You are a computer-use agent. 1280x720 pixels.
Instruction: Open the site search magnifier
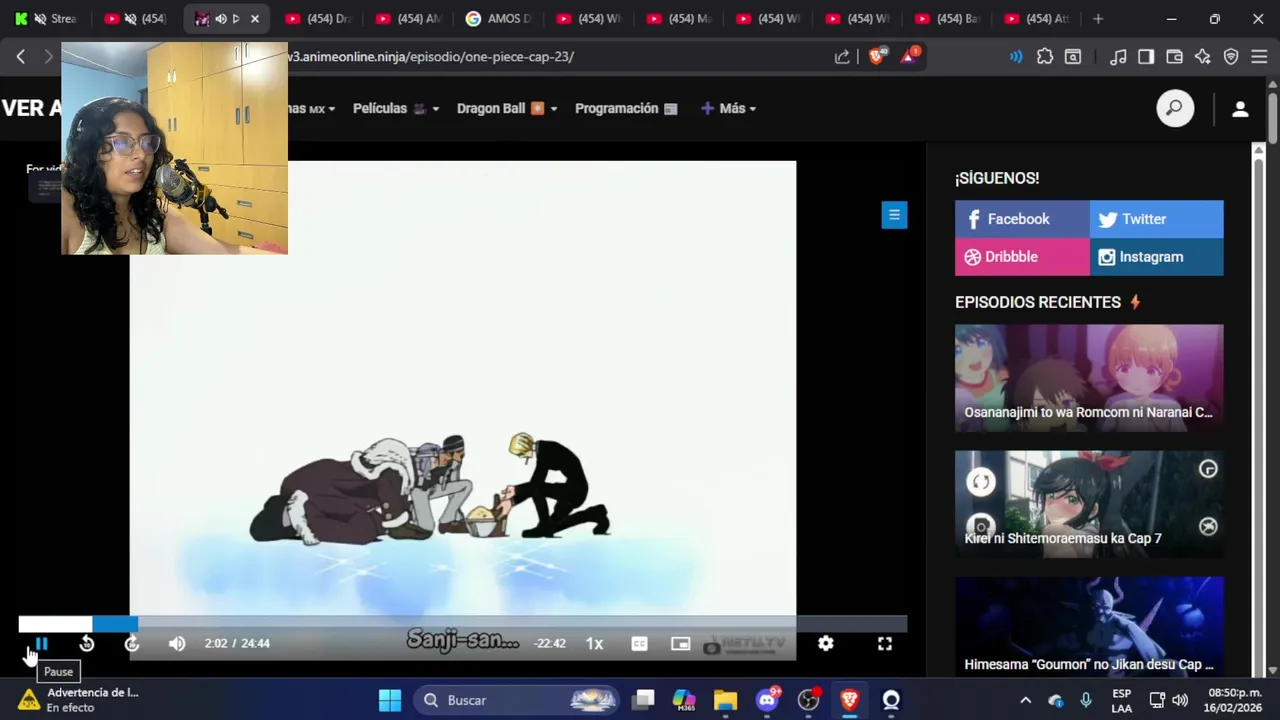coord(1175,108)
